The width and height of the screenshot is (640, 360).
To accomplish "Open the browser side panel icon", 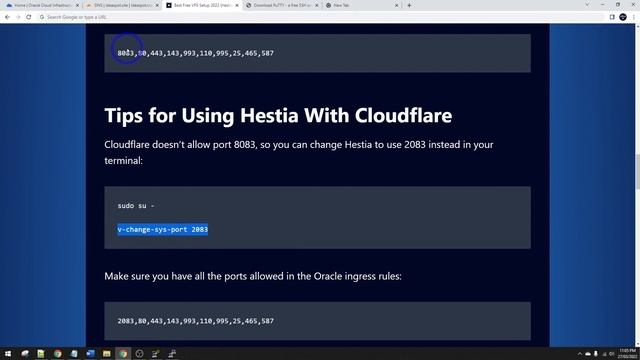I will pos(612,17).
